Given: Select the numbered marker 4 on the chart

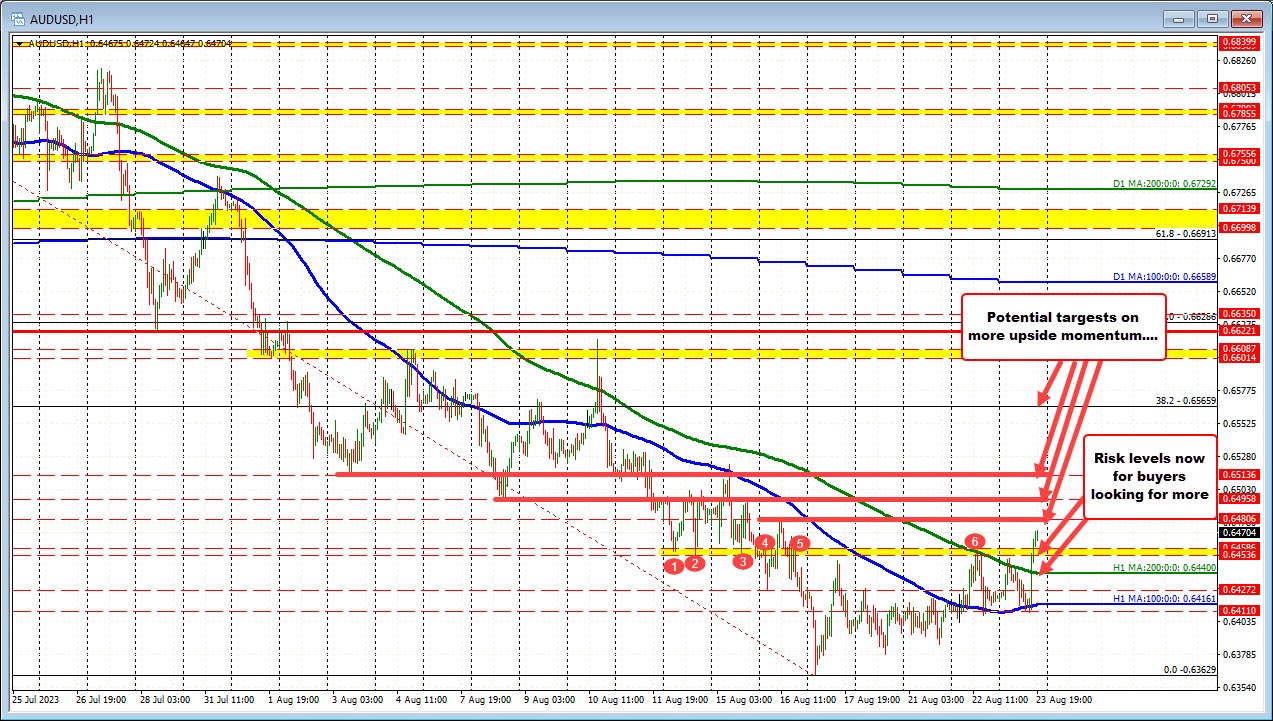Looking at the screenshot, I should [765, 544].
